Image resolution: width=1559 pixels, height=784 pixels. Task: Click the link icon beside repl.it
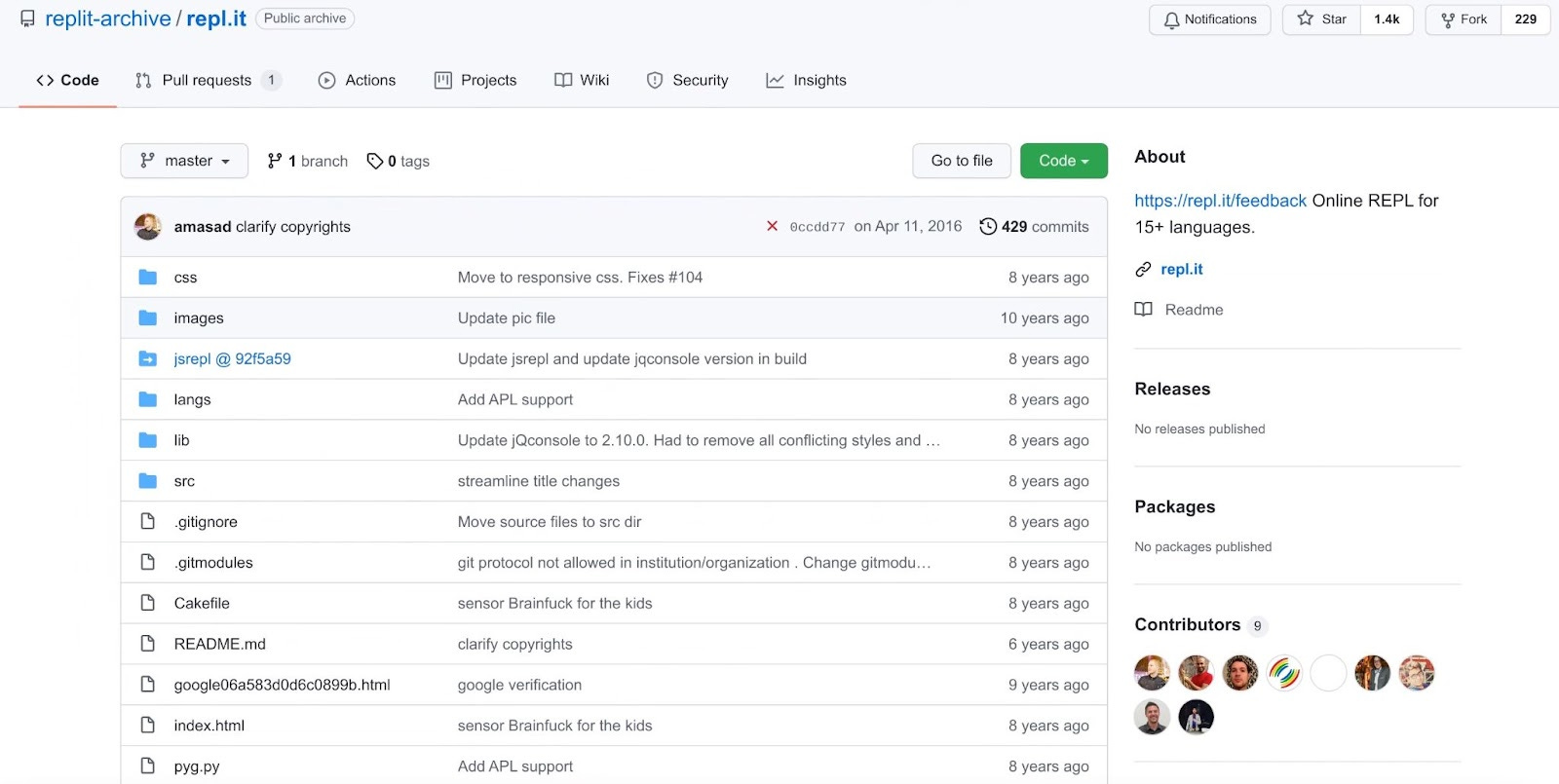(x=1143, y=269)
